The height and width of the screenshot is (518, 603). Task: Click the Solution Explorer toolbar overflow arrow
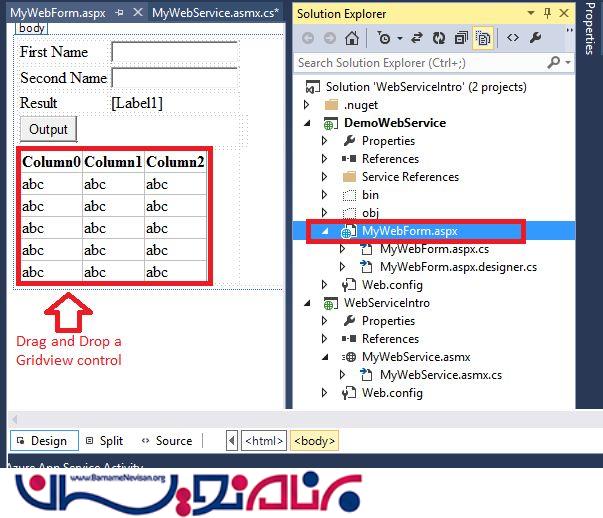(569, 30)
